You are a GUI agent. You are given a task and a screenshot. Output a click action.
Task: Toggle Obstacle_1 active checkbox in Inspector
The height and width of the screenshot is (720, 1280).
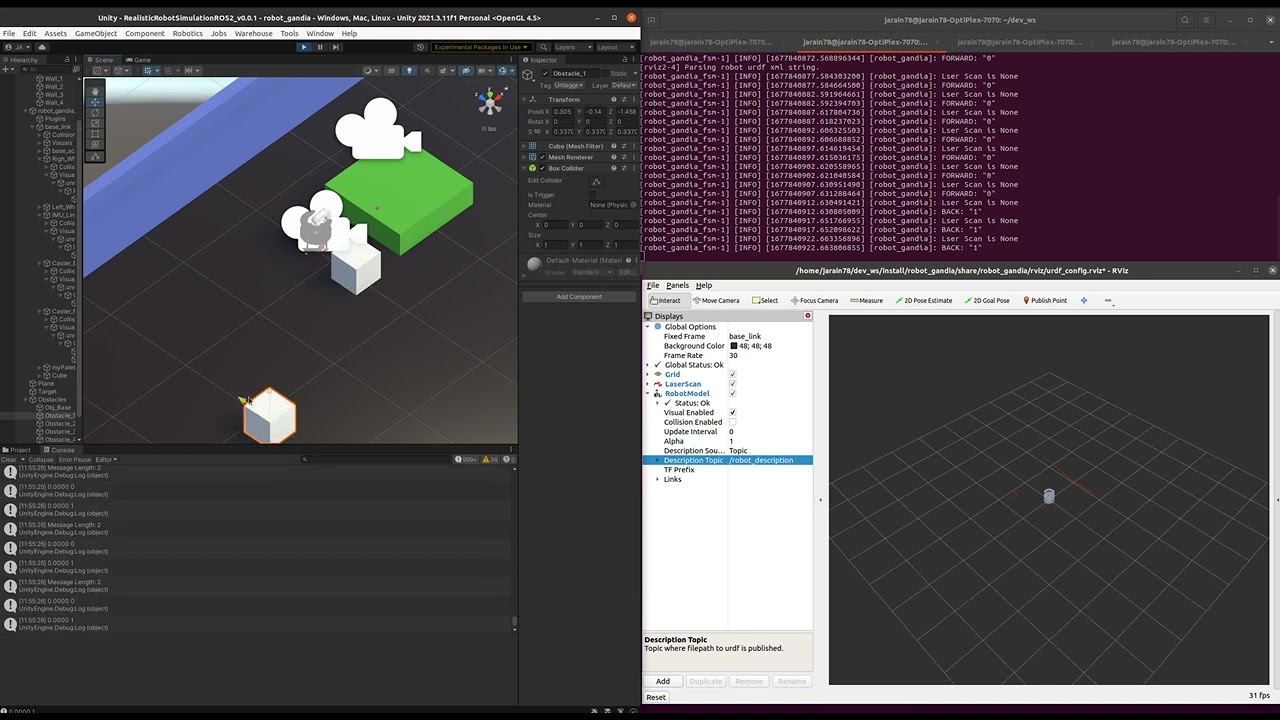tap(545, 74)
